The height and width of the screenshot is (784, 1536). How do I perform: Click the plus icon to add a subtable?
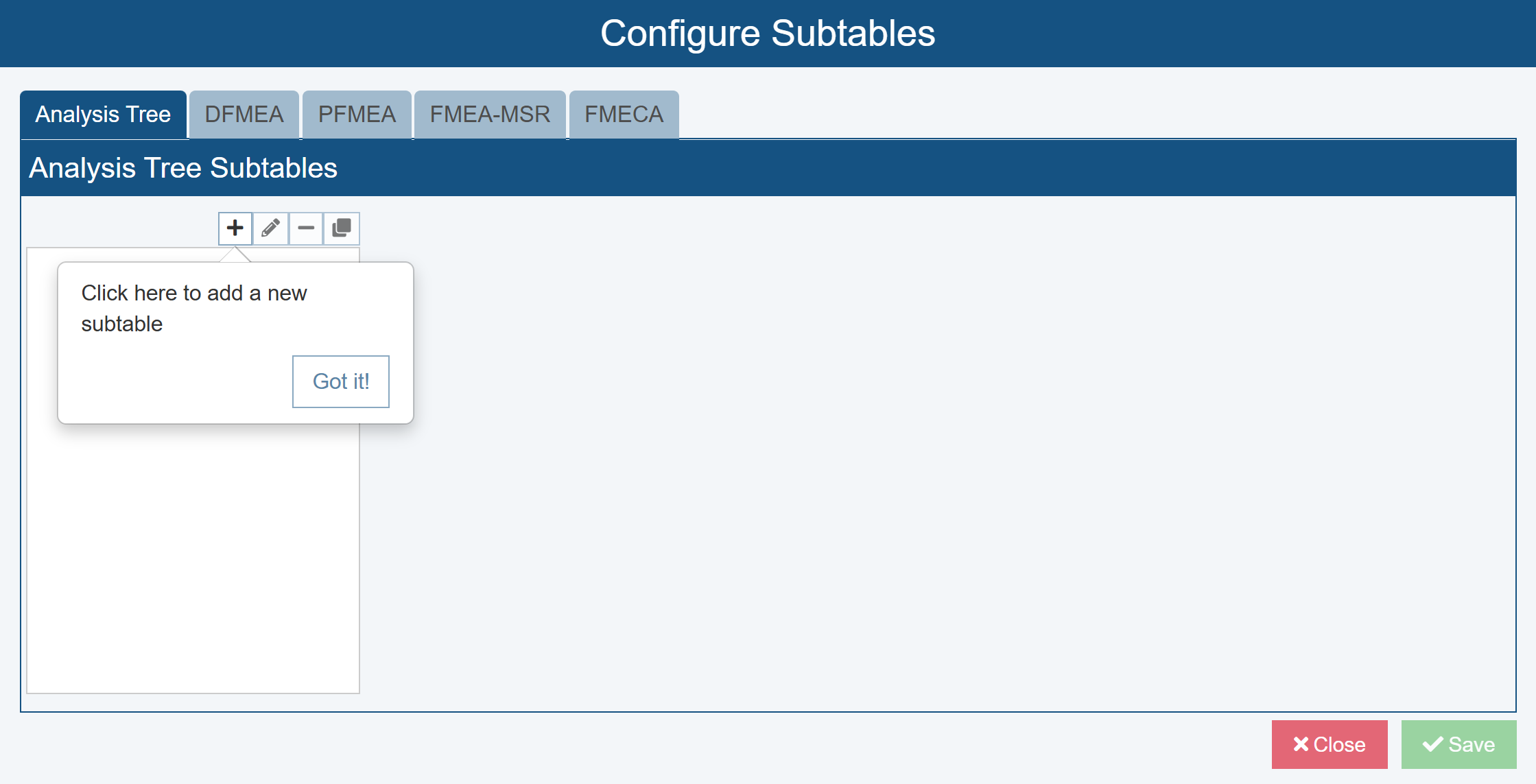(235, 228)
